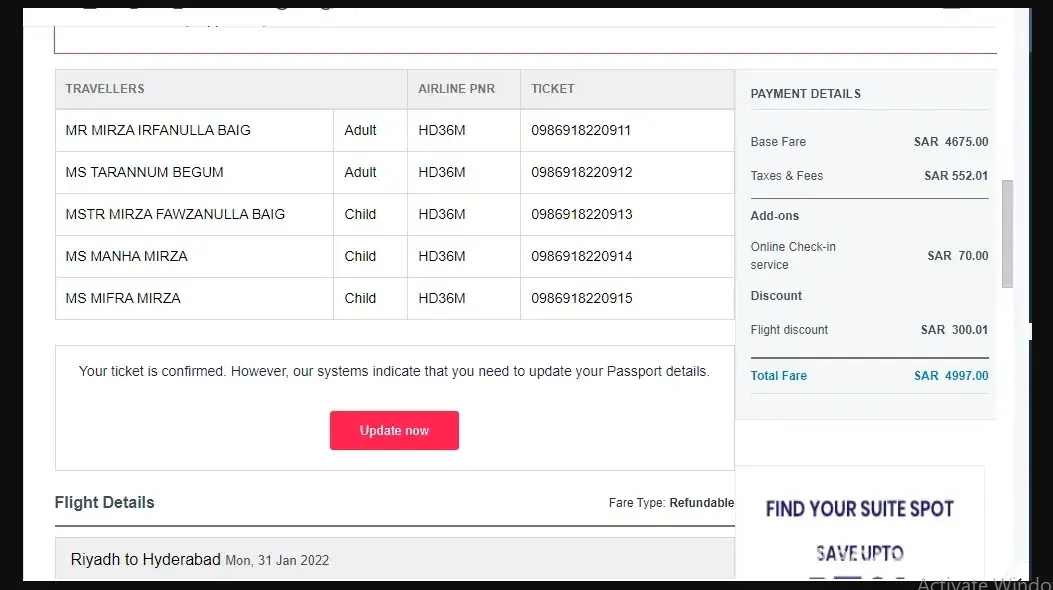1053x590 pixels.
Task: Click the TRAVELLERS column header
Action: click(x=105, y=89)
